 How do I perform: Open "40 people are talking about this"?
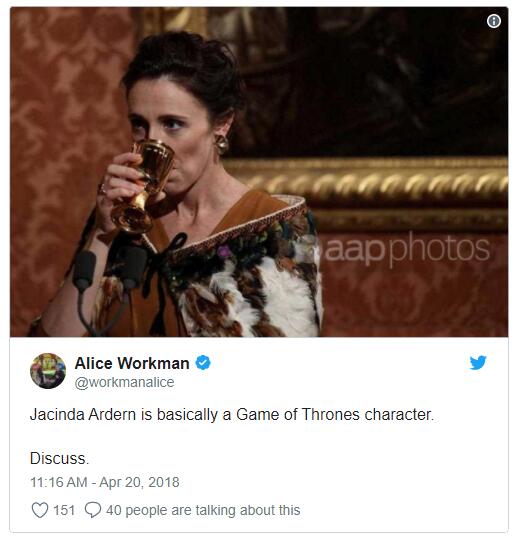click(x=203, y=510)
